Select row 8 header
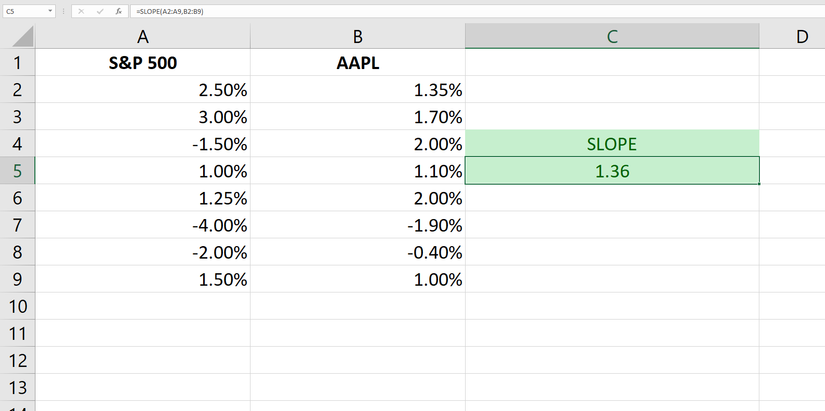This screenshot has width=825, height=411. [x=18, y=253]
